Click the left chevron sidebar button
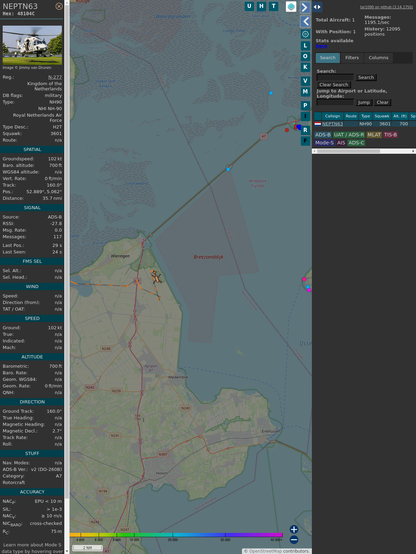Viewport: 416px width, 554px height. pyautogui.click(x=305, y=22)
